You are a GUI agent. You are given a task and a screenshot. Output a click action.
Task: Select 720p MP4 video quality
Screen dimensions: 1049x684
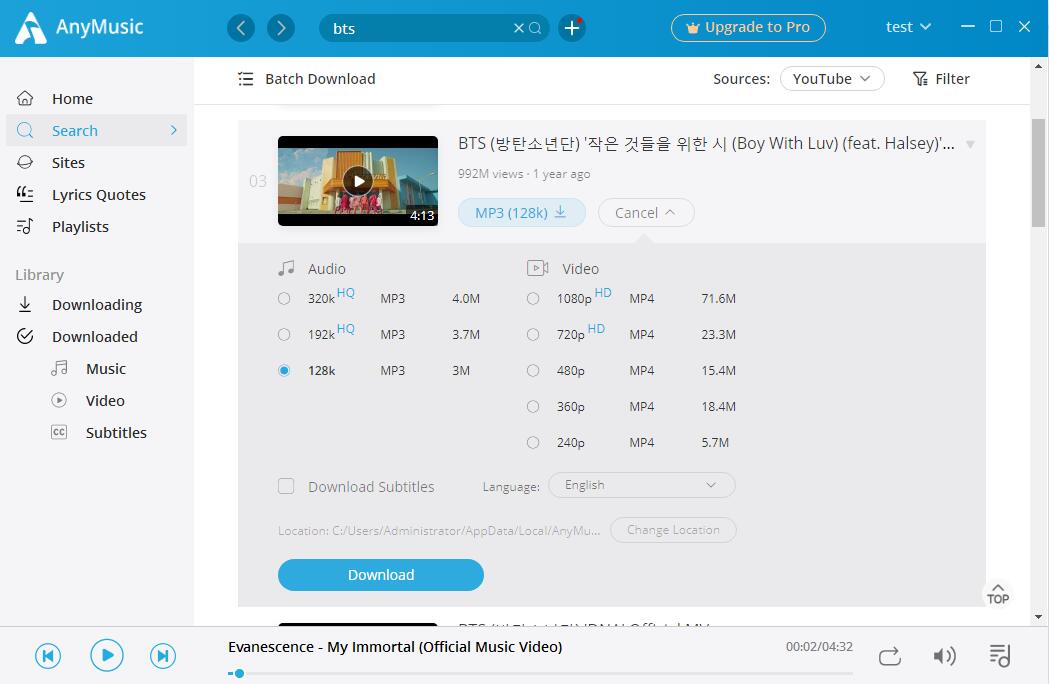(533, 335)
